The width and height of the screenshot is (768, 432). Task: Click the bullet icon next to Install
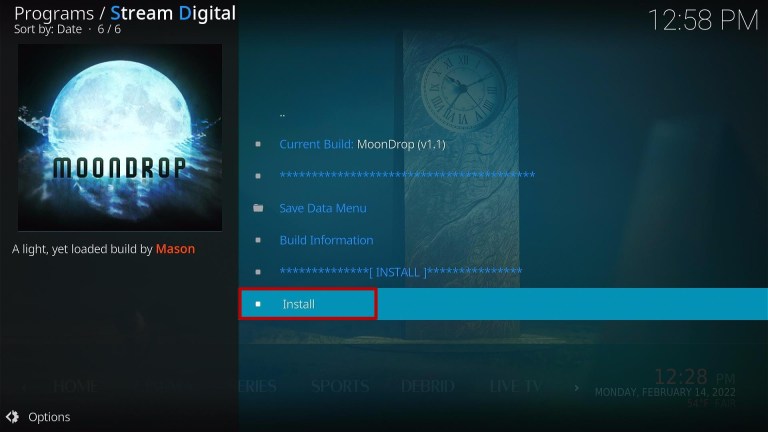[258, 304]
